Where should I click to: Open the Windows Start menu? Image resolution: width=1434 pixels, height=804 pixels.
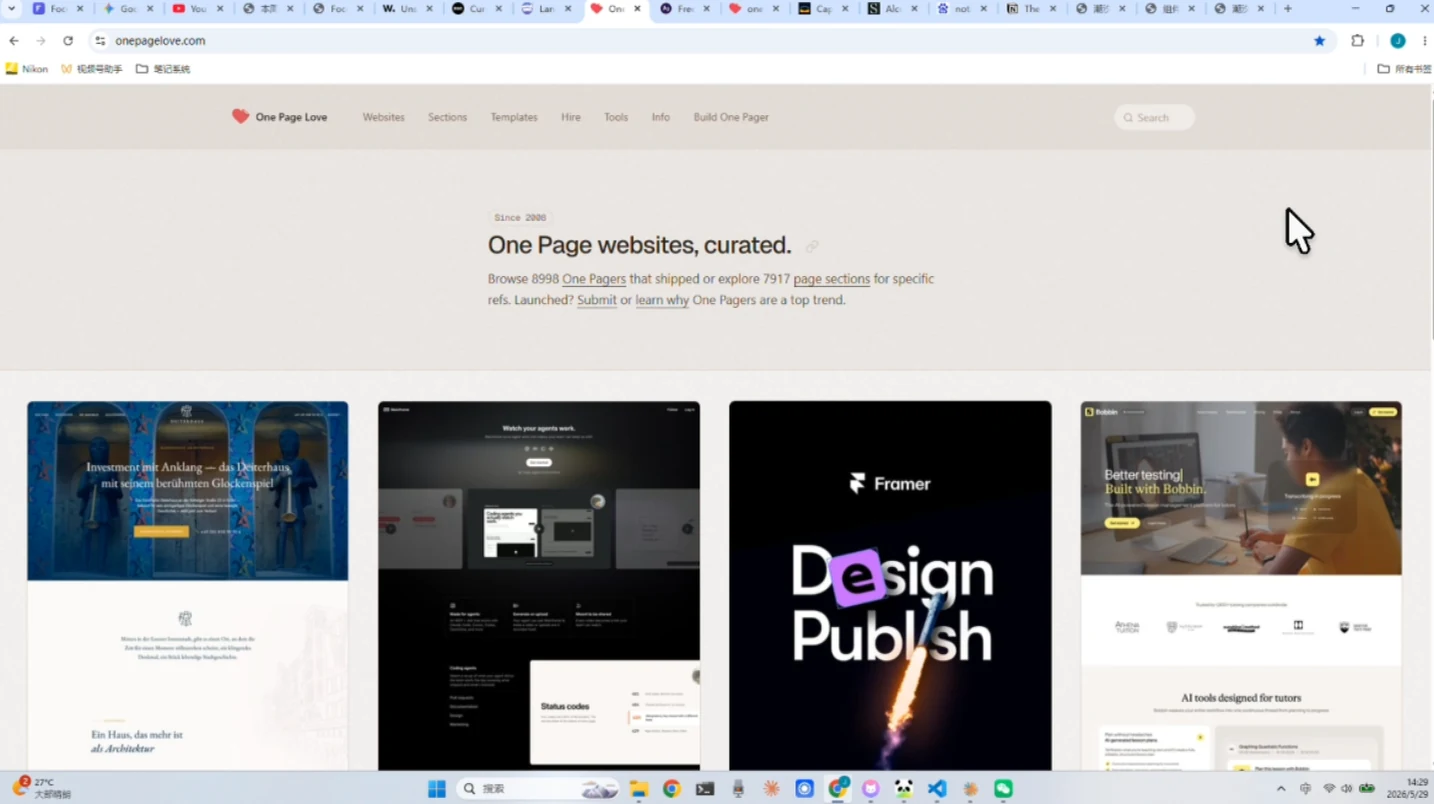pyautogui.click(x=437, y=789)
